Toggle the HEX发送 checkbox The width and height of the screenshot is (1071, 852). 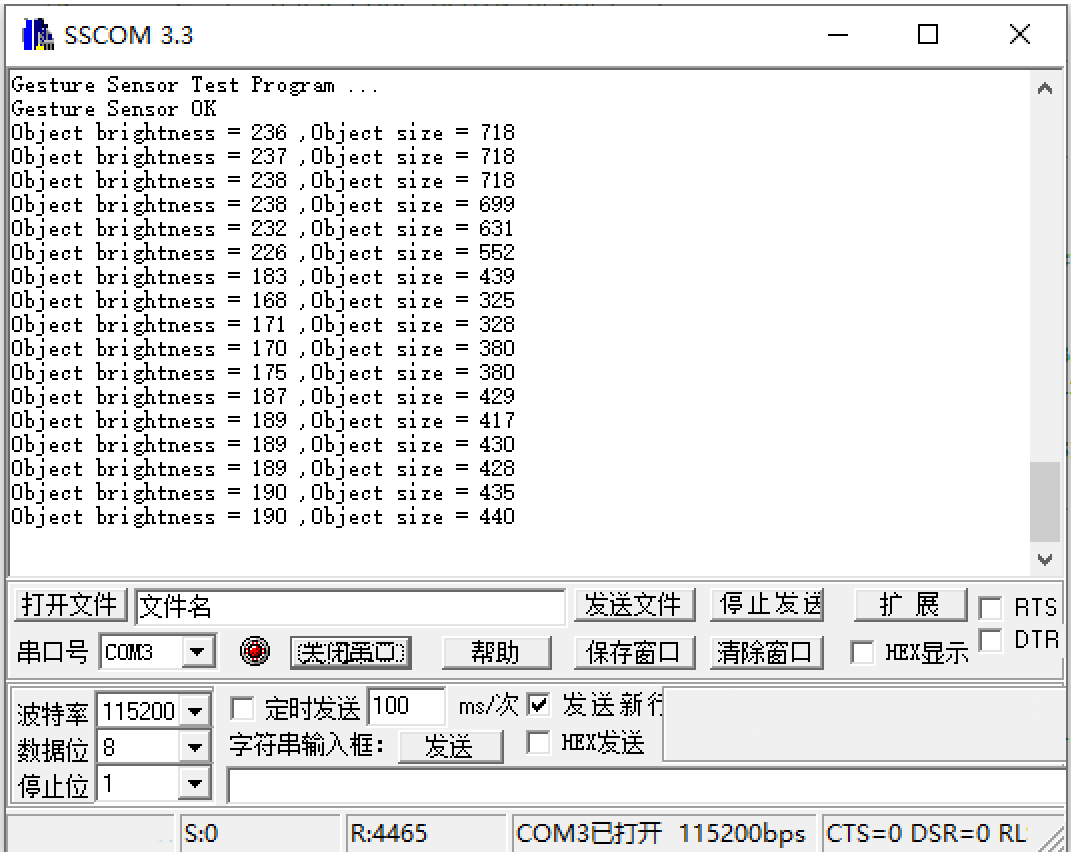click(538, 742)
